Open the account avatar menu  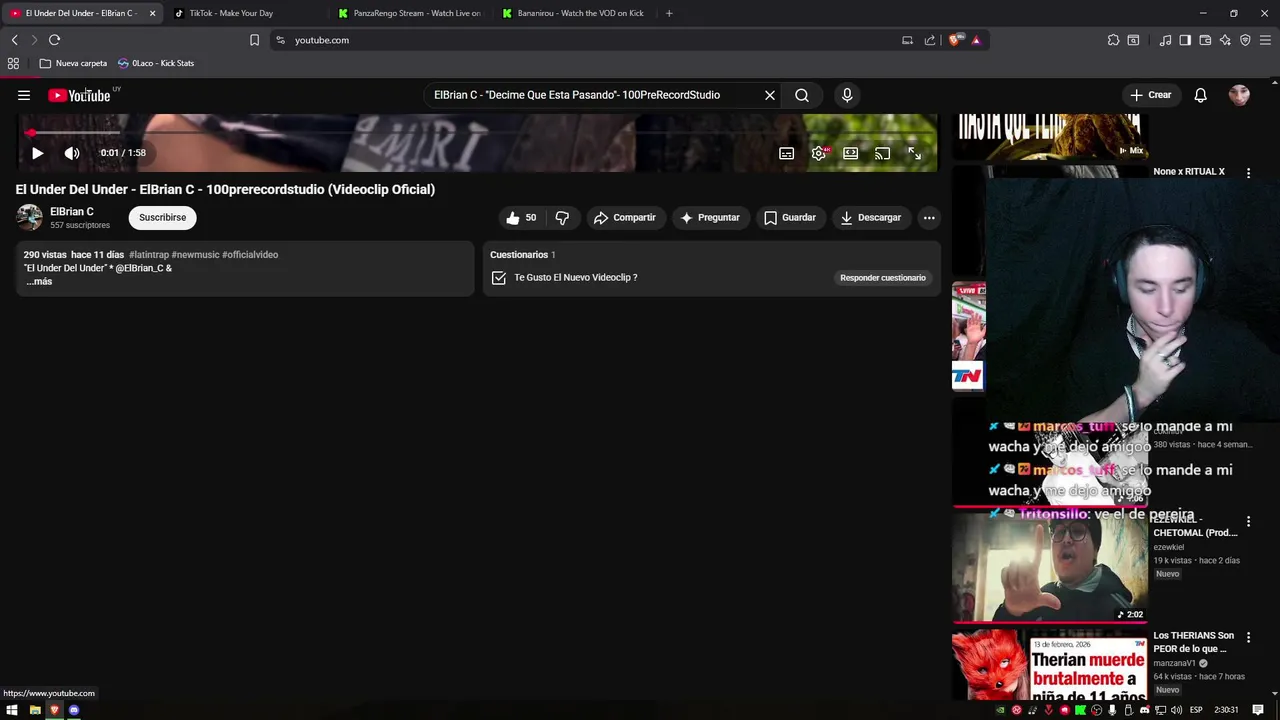point(1239,95)
